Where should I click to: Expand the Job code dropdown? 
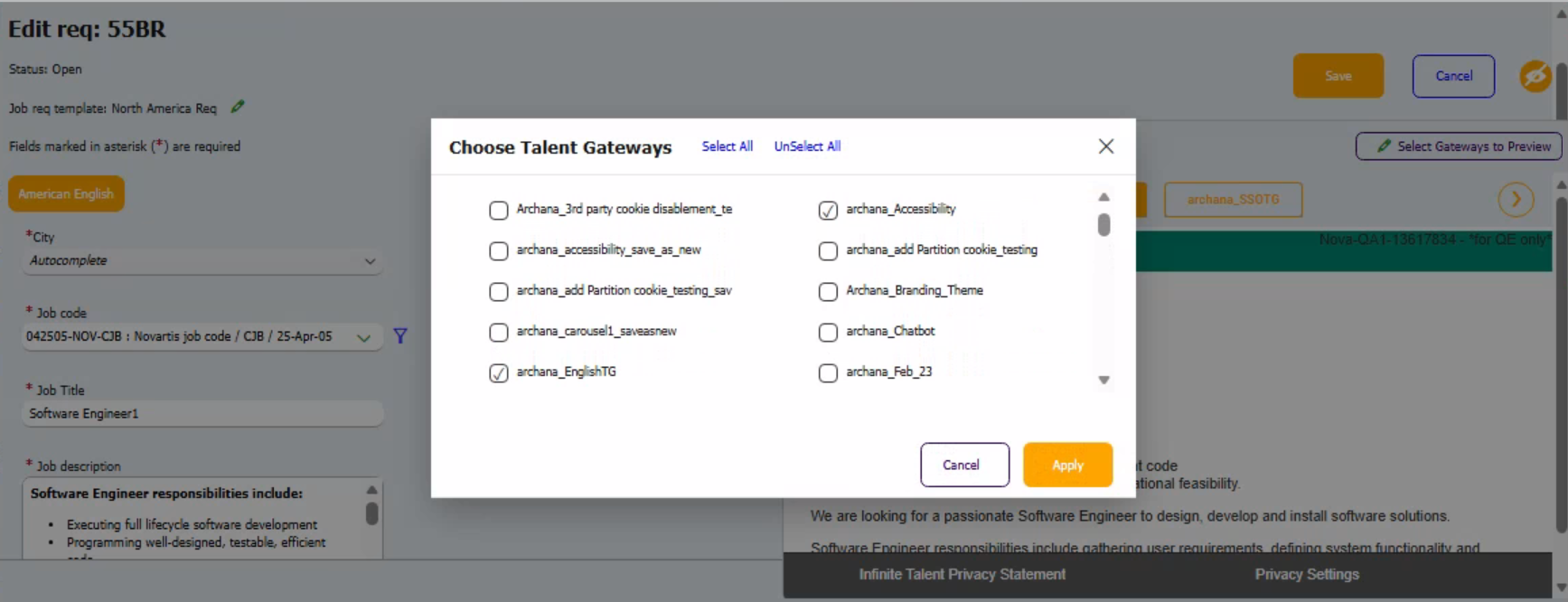pos(363,337)
